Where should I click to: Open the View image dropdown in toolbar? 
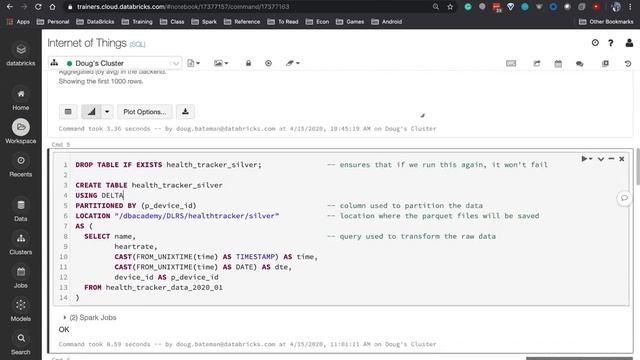[x=221, y=63]
